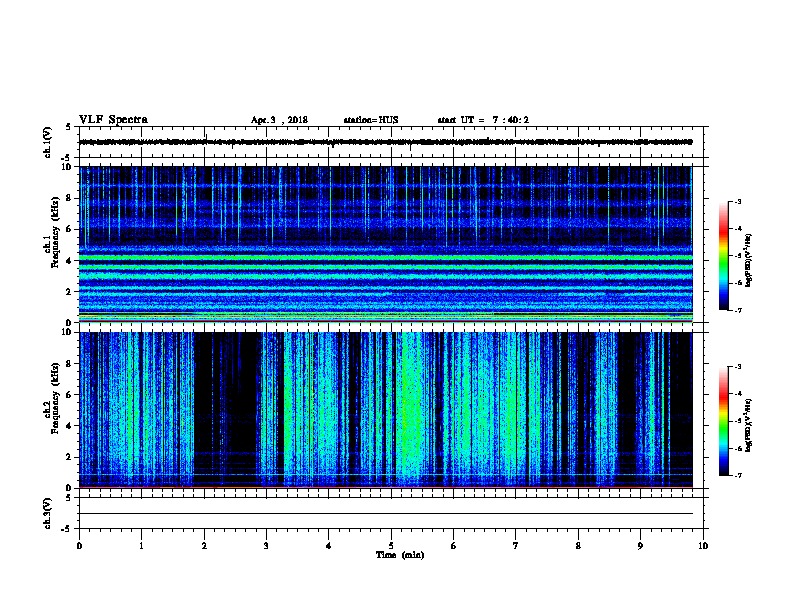Click time axis tick label "3"
This screenshot has width=792, height=612.
point(266,545)
